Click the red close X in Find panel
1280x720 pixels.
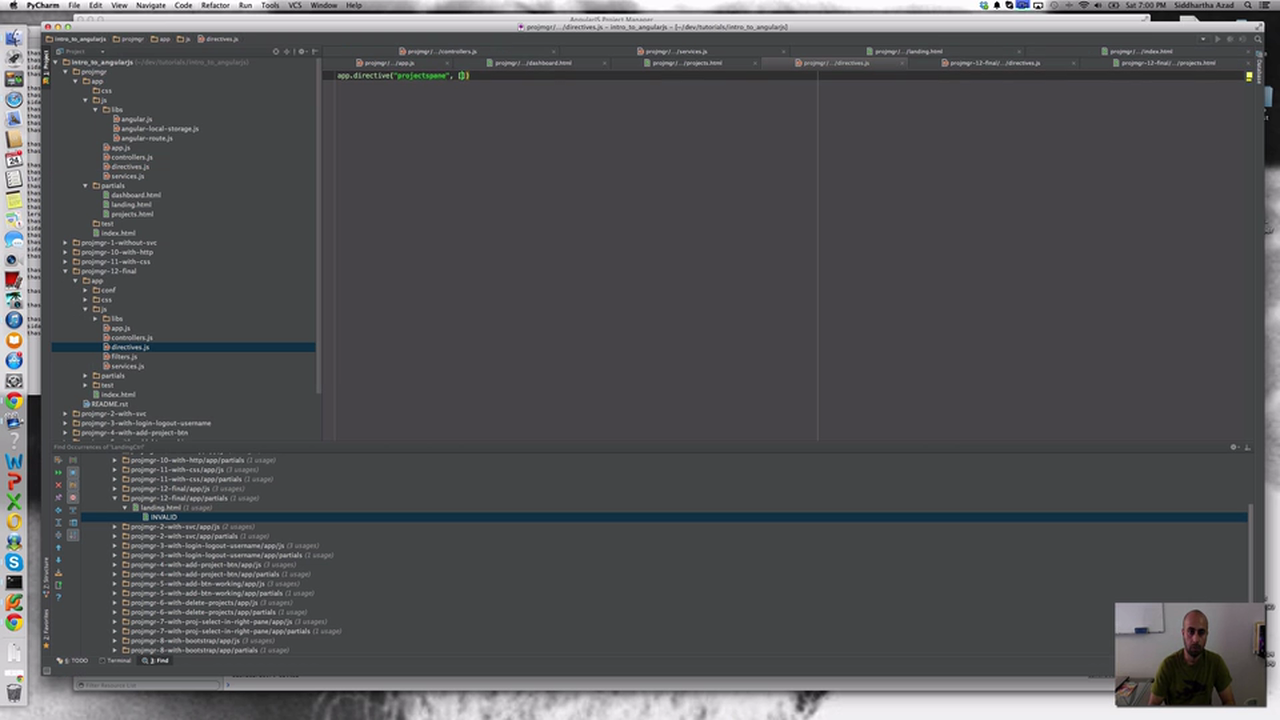tap(58, 485)
